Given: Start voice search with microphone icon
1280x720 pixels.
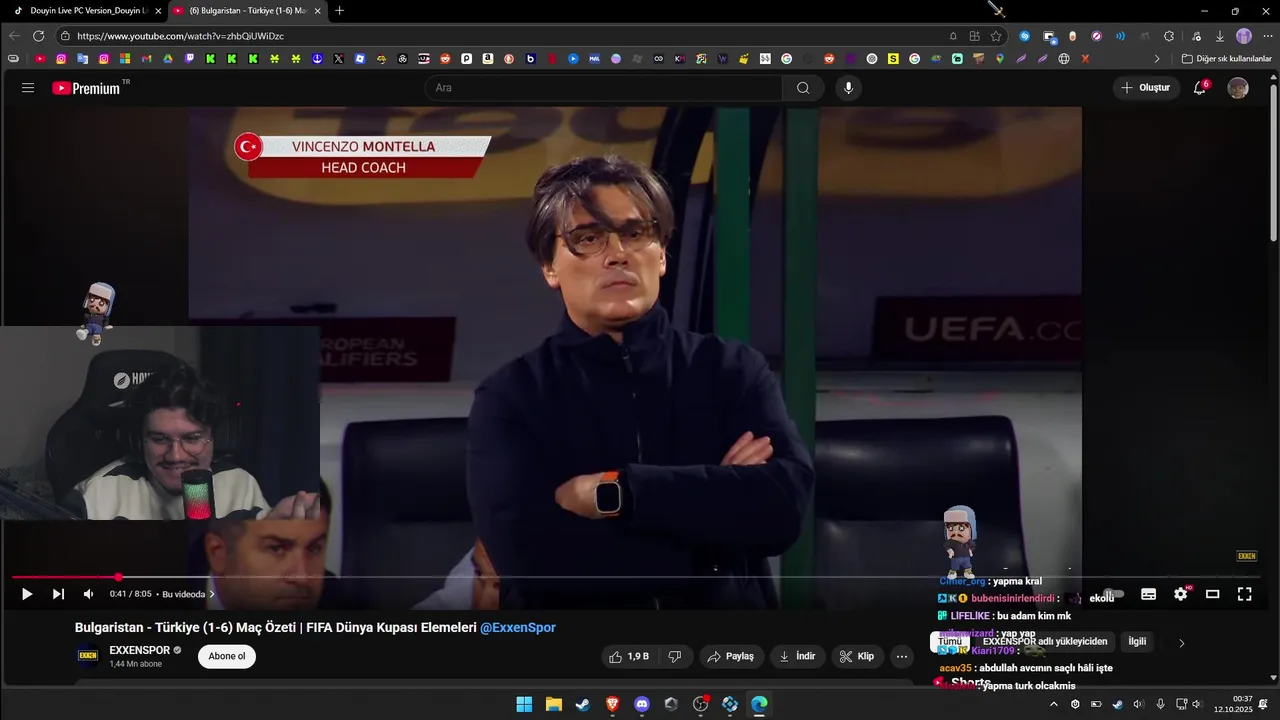Looking at the screenshot, I should tap(848, 88).
